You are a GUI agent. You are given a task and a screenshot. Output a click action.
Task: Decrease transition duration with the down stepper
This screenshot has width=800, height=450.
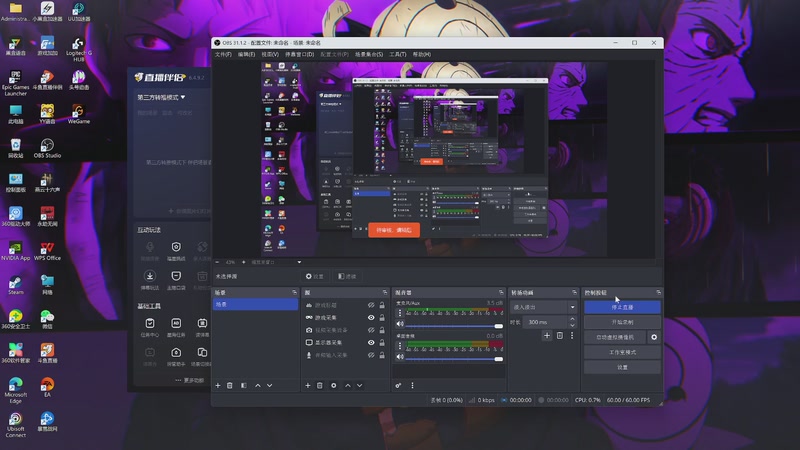tap(572, 325)
